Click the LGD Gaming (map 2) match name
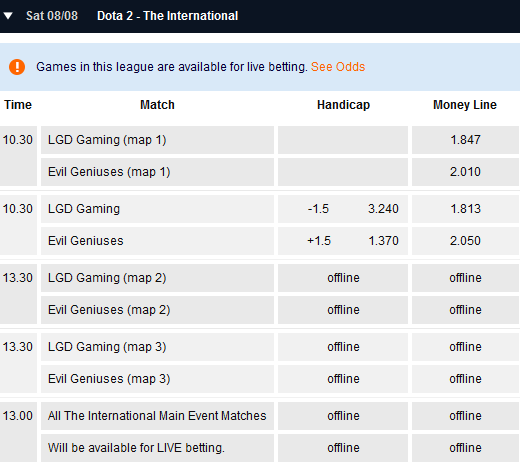The image size is (520, 464). (107, 278)
